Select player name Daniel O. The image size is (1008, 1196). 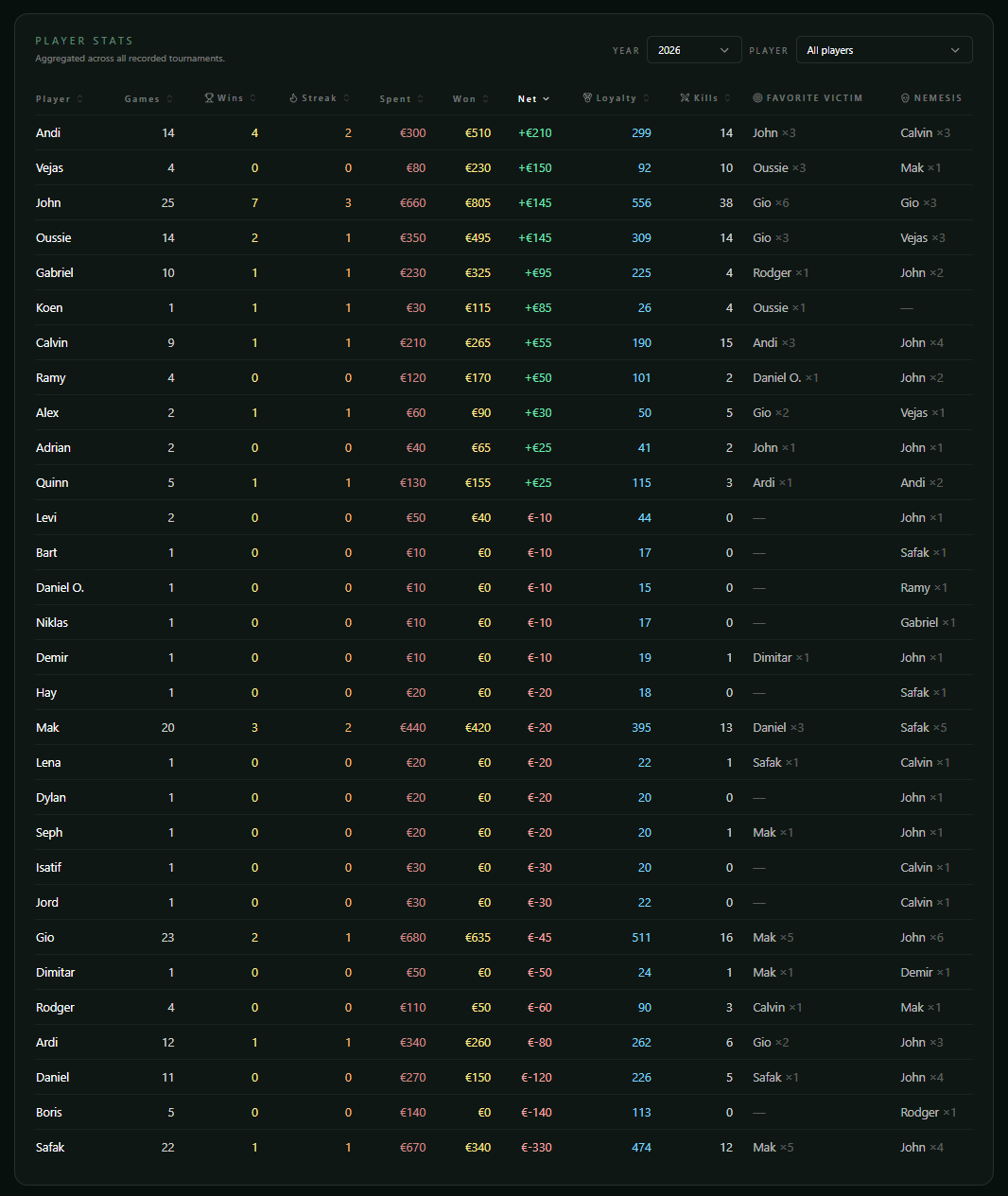tap(60, 588)
